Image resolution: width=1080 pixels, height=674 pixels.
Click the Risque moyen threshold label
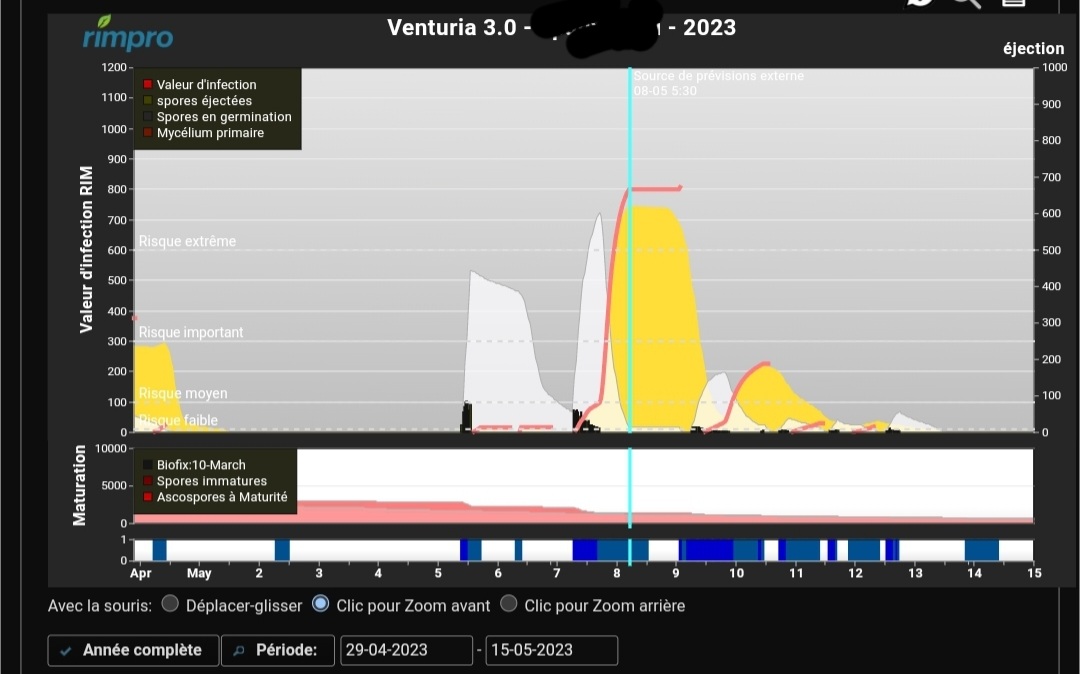[x=183, y=393]
